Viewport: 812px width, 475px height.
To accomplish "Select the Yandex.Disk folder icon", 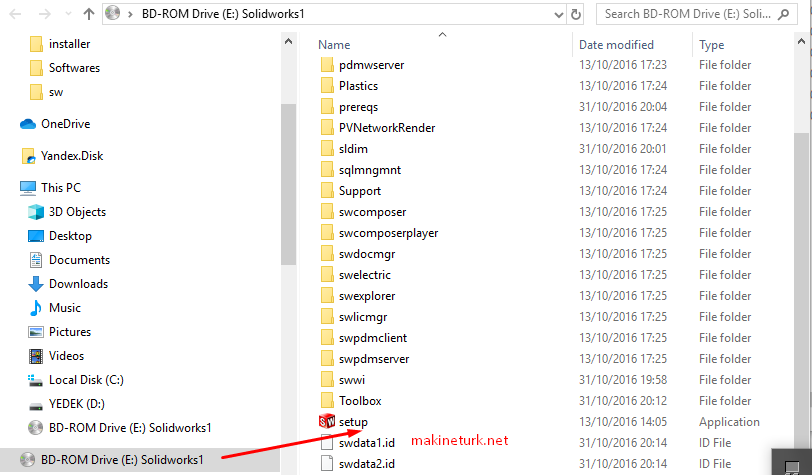I will tap(28, 156).
